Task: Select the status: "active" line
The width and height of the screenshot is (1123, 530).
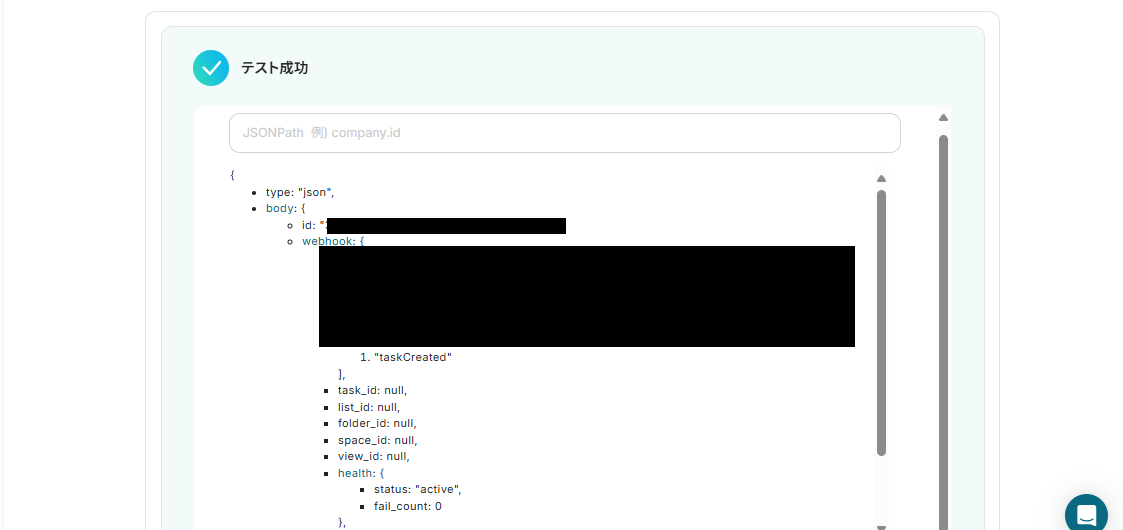Action: (x=418, y=489)
